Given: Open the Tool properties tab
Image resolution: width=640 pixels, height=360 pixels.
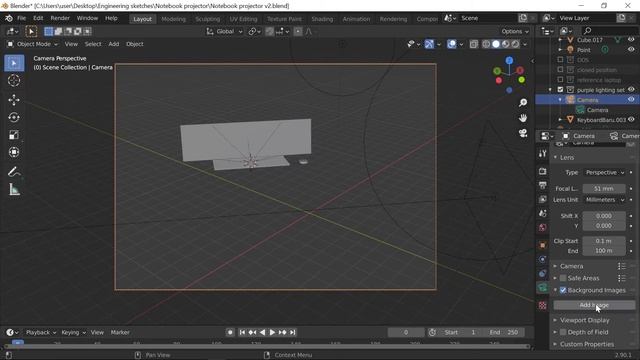Looking at the screenshot, I should 542,153.
